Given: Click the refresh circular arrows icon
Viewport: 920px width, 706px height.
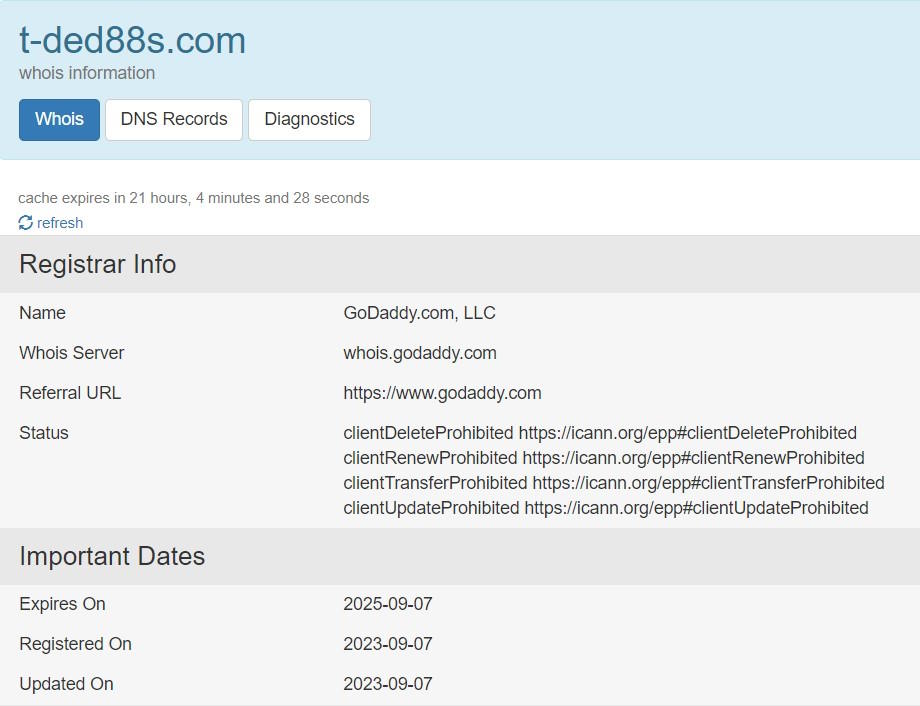Looking at the screenshot, I should pos(23,222).
